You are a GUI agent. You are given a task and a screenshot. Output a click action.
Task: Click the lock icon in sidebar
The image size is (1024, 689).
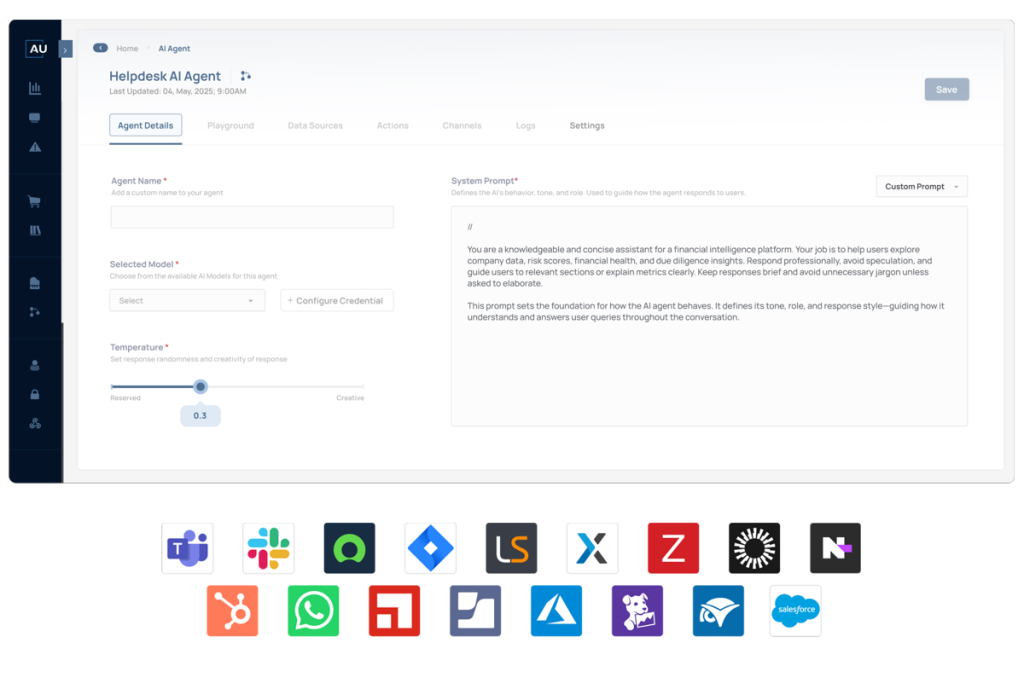[x=35, y=394]
